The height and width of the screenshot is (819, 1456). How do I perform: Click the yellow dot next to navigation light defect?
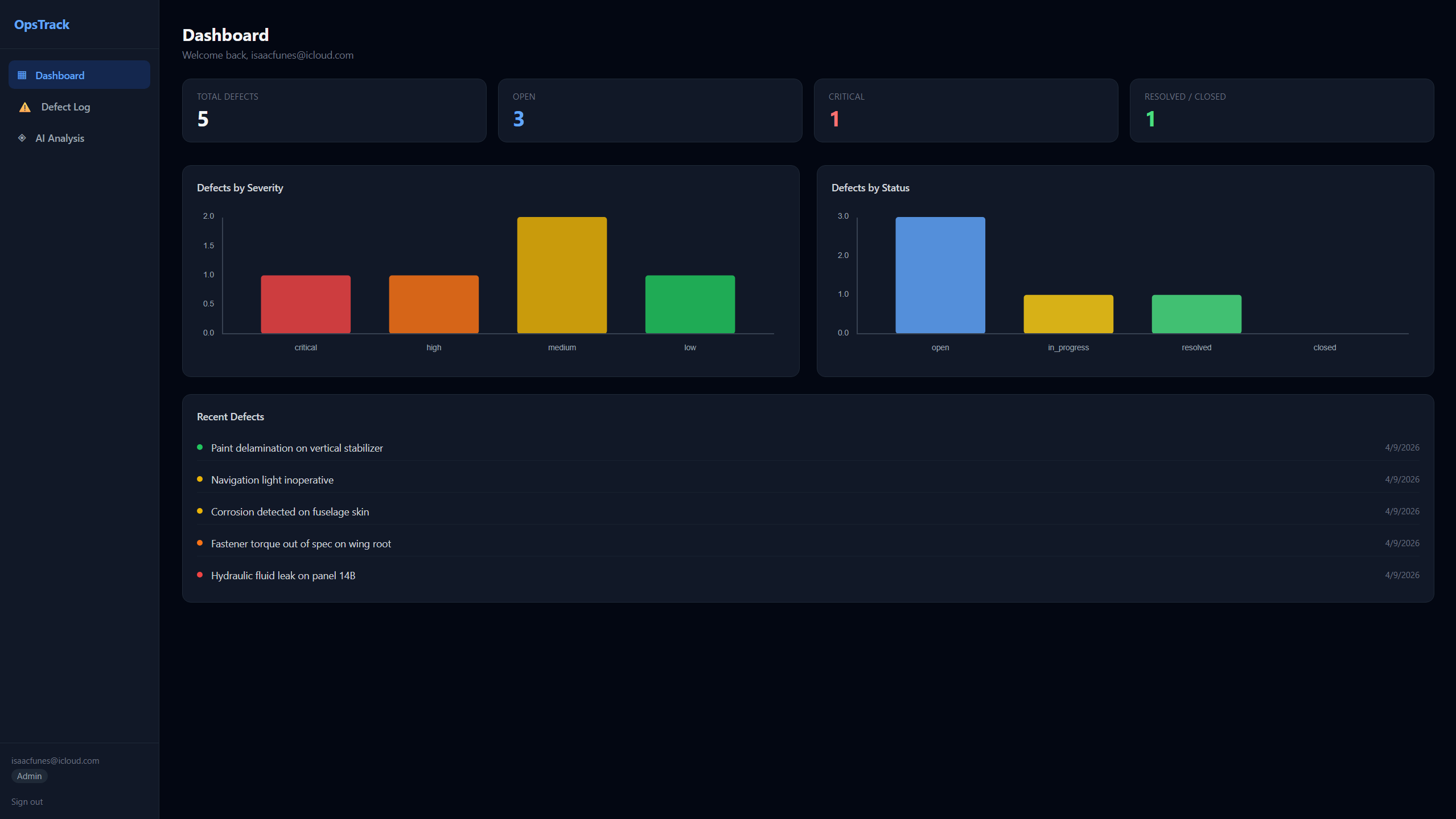(x=200, y=479)
